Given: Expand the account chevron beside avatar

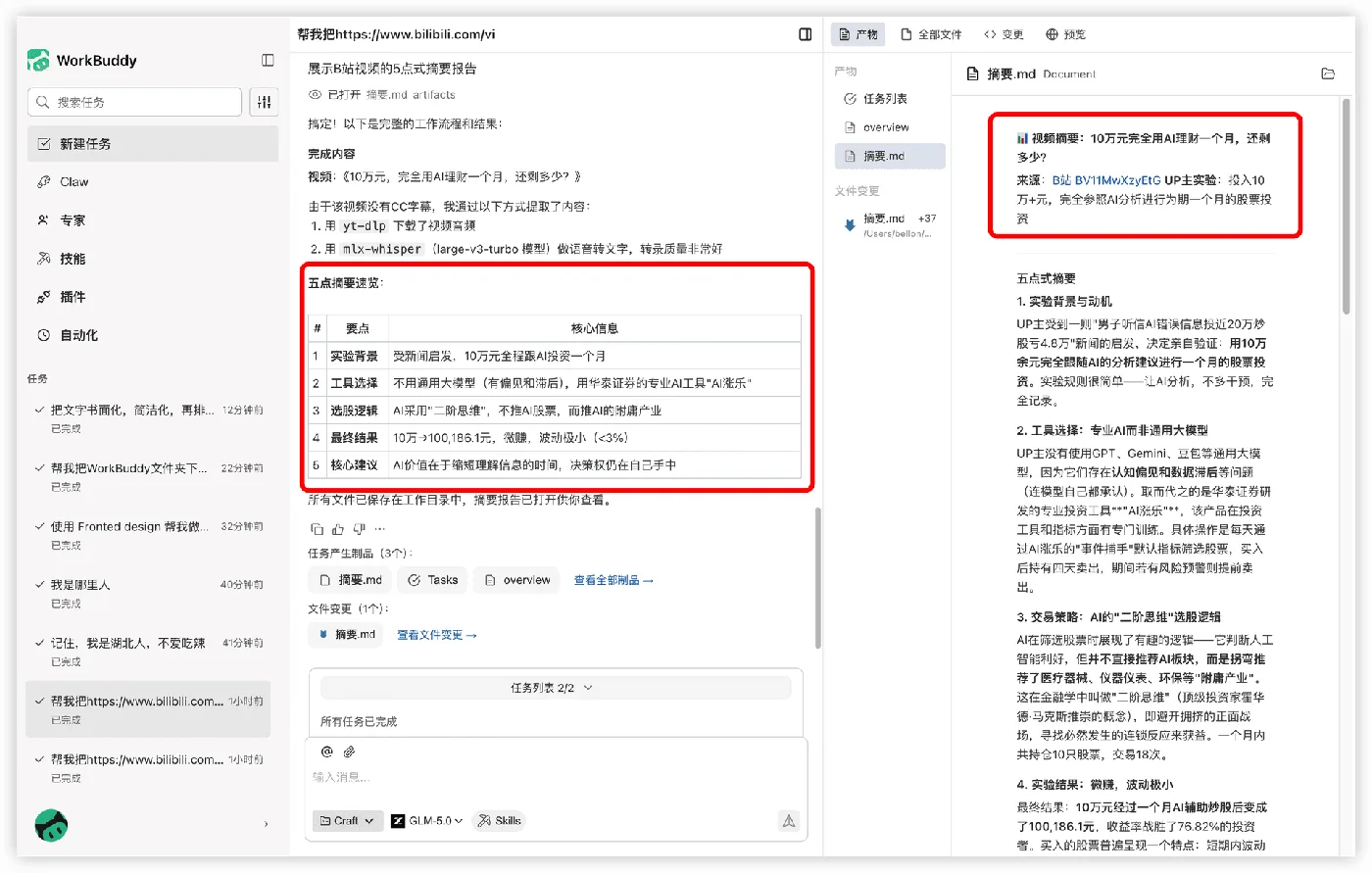Looking at the screenshot, I should click(x=266, y=825).
